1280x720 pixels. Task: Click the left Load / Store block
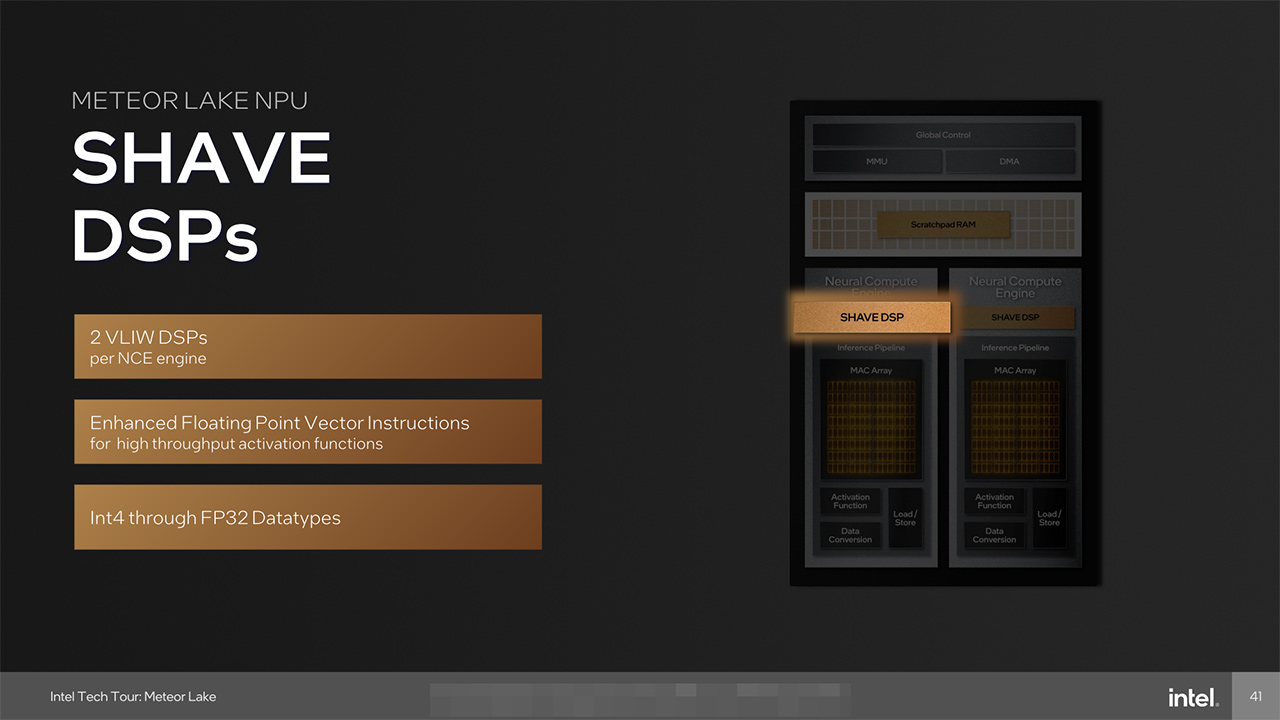tap(905, 518)
